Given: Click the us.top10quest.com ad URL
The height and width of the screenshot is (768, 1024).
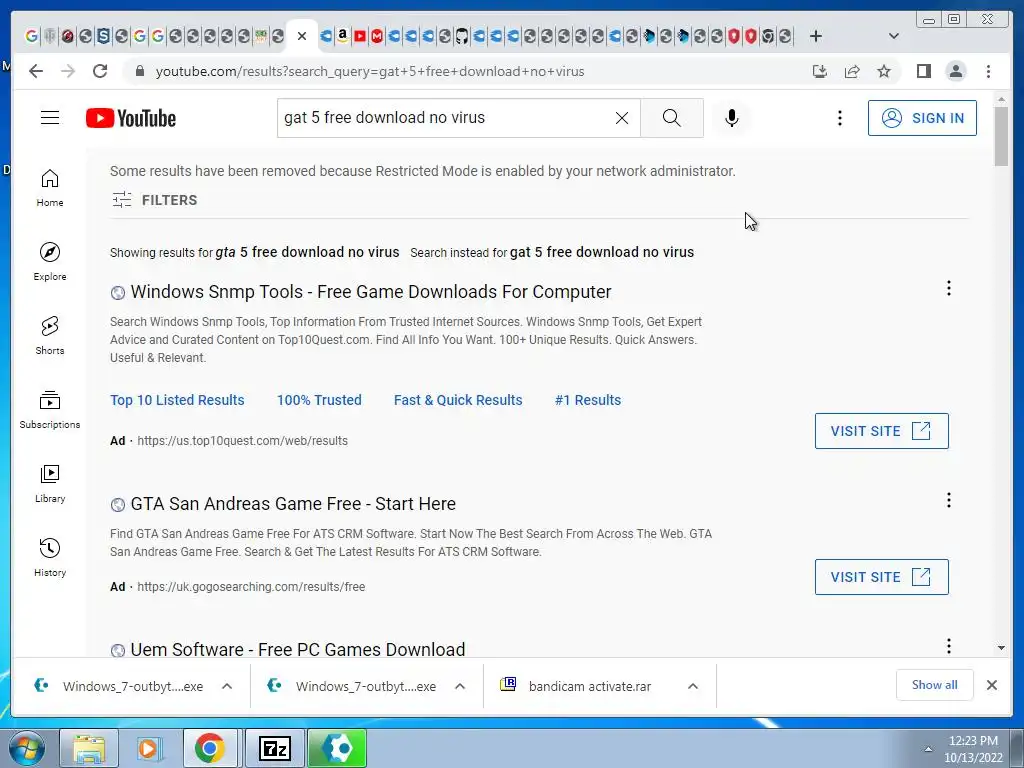Looking at the screenshot, I should (242, 441).
